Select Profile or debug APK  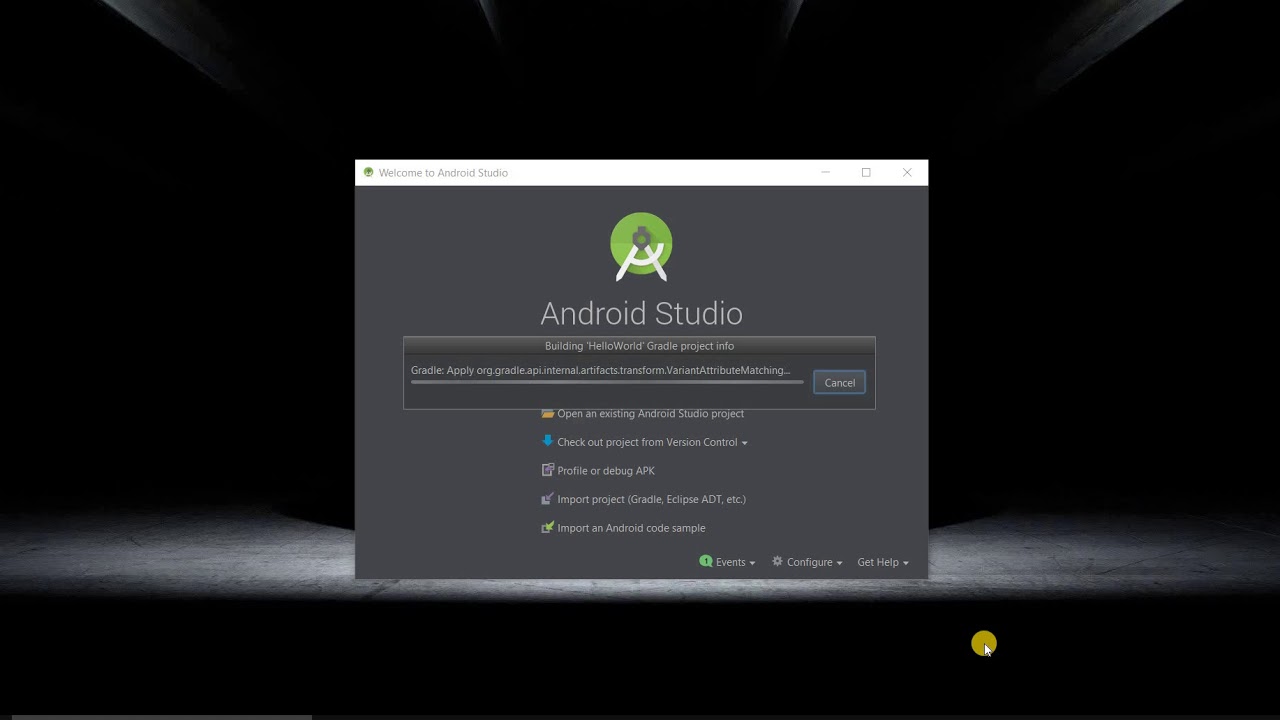click(606, 471)
